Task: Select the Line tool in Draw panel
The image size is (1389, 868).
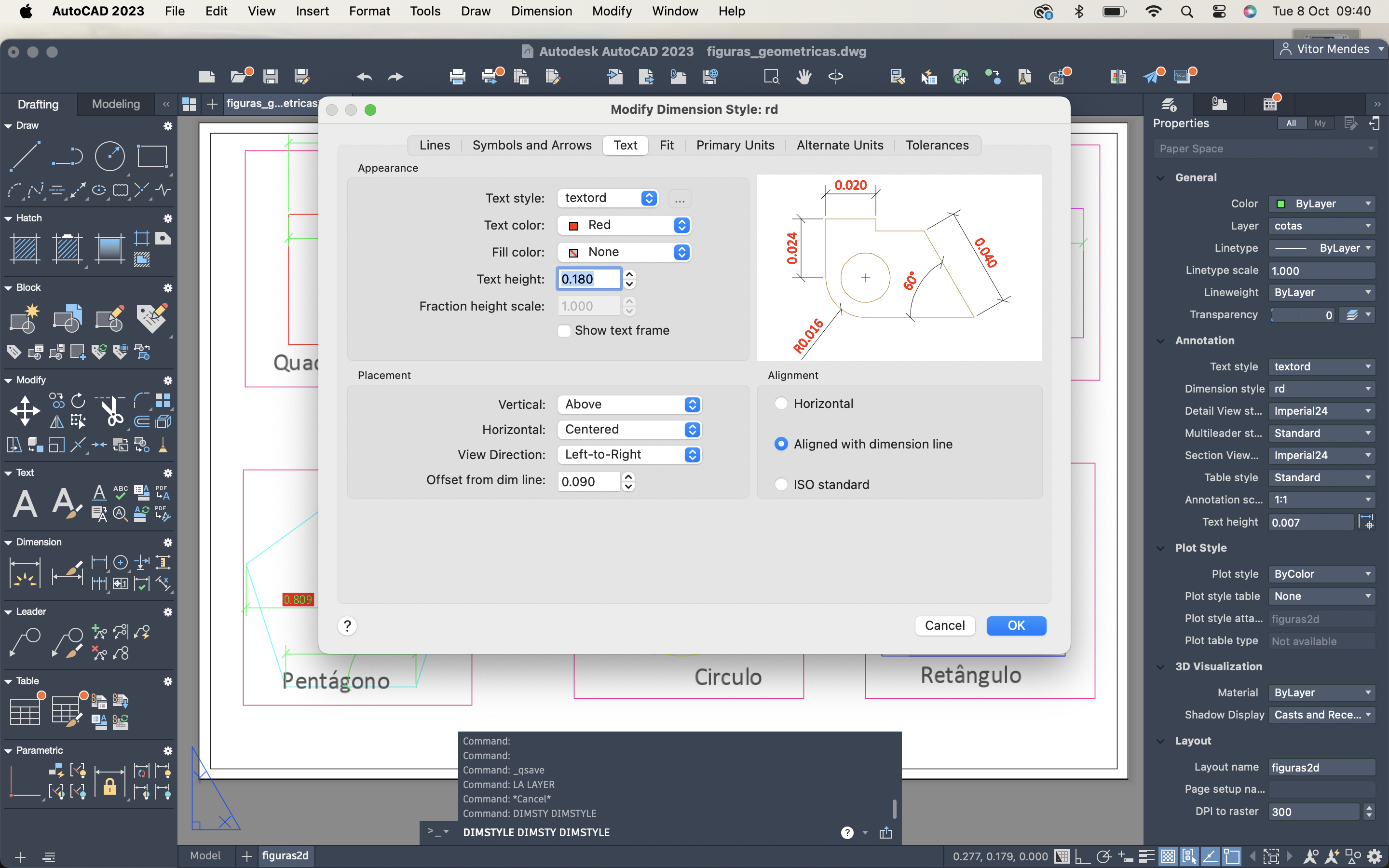Action: click(25, 156)
